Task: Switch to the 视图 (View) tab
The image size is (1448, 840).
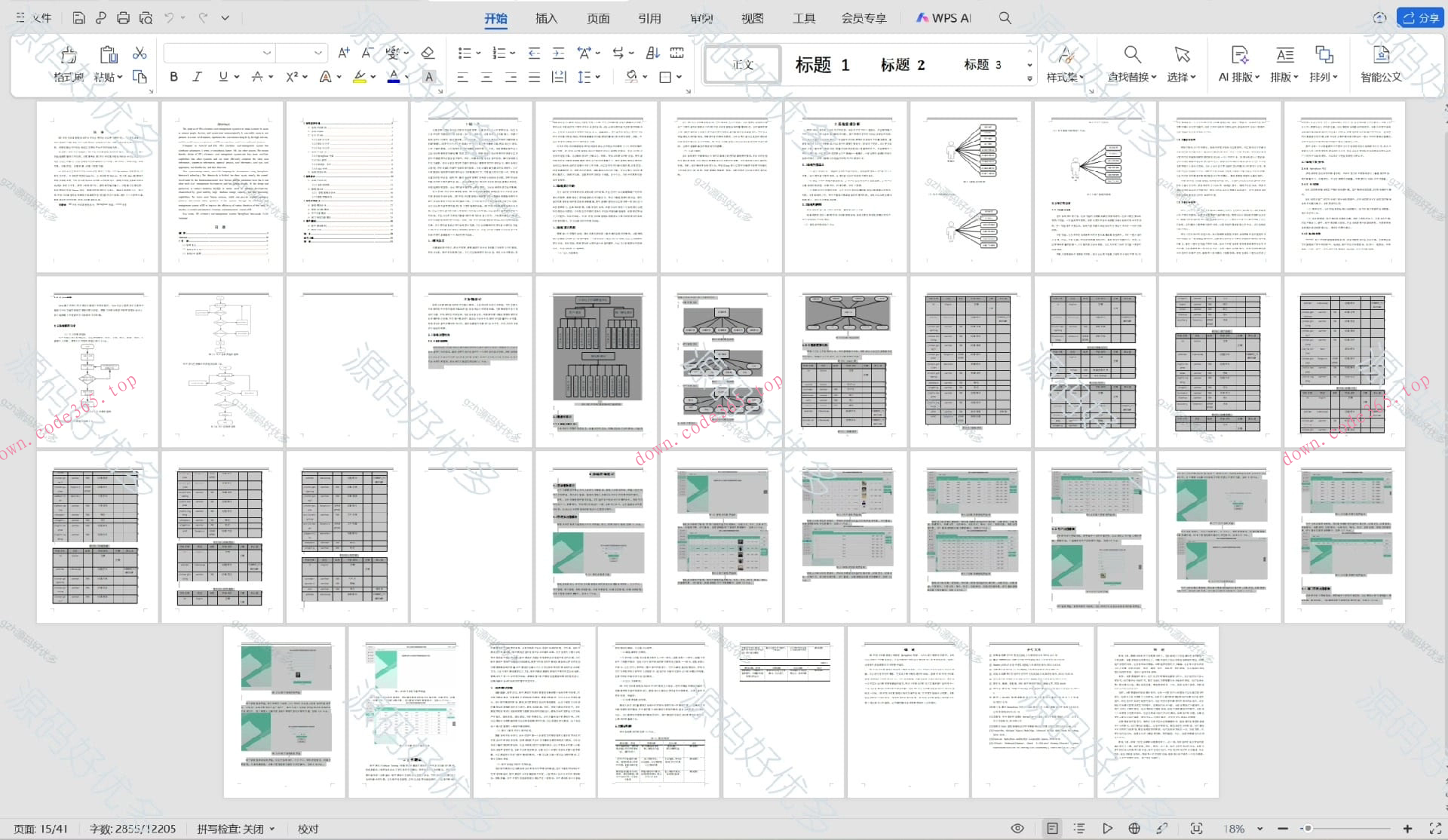Action: click(752, 18)
